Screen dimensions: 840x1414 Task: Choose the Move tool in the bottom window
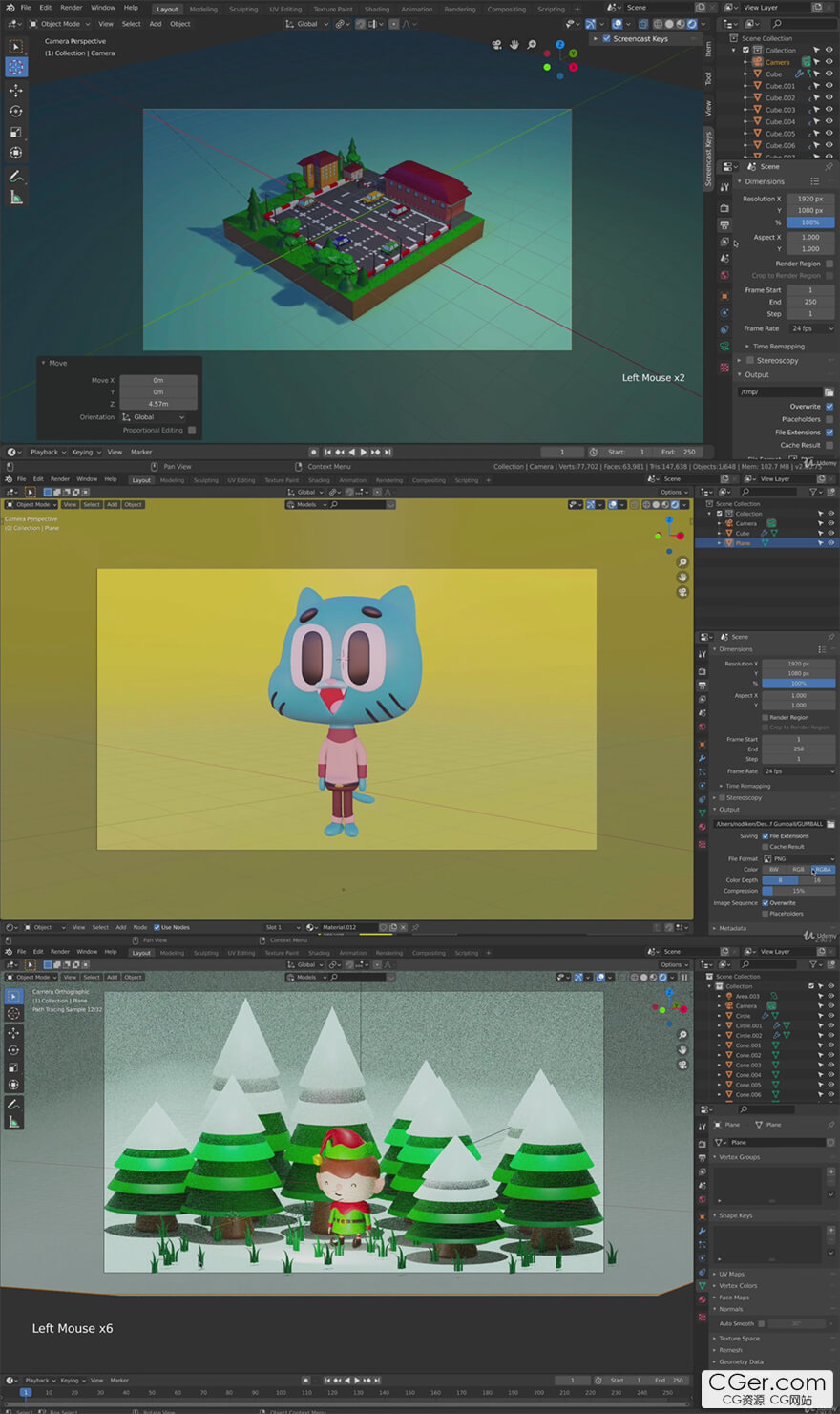(x=13, y=1032)
